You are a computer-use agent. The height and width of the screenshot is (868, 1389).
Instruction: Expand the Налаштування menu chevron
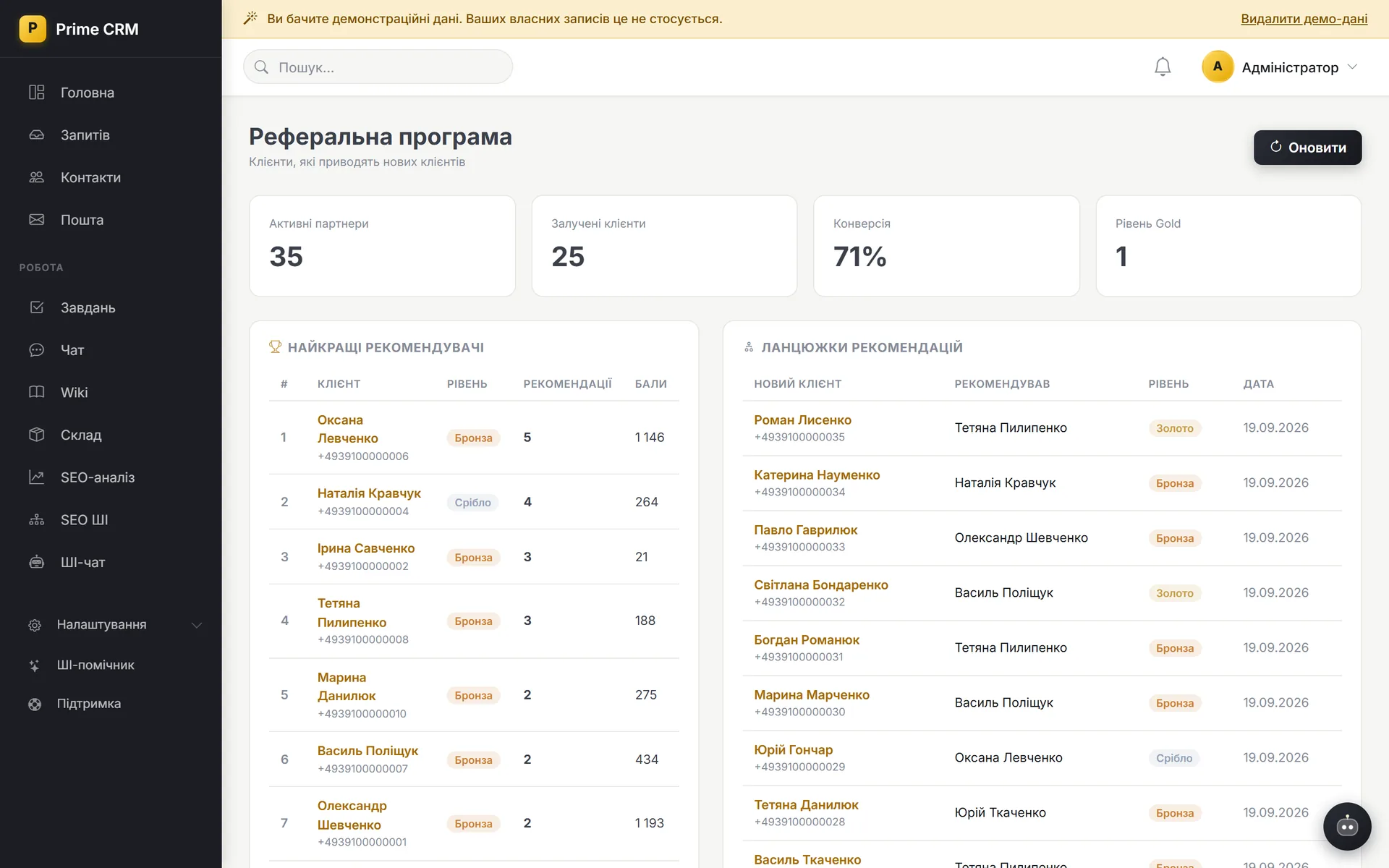point(196,625)
